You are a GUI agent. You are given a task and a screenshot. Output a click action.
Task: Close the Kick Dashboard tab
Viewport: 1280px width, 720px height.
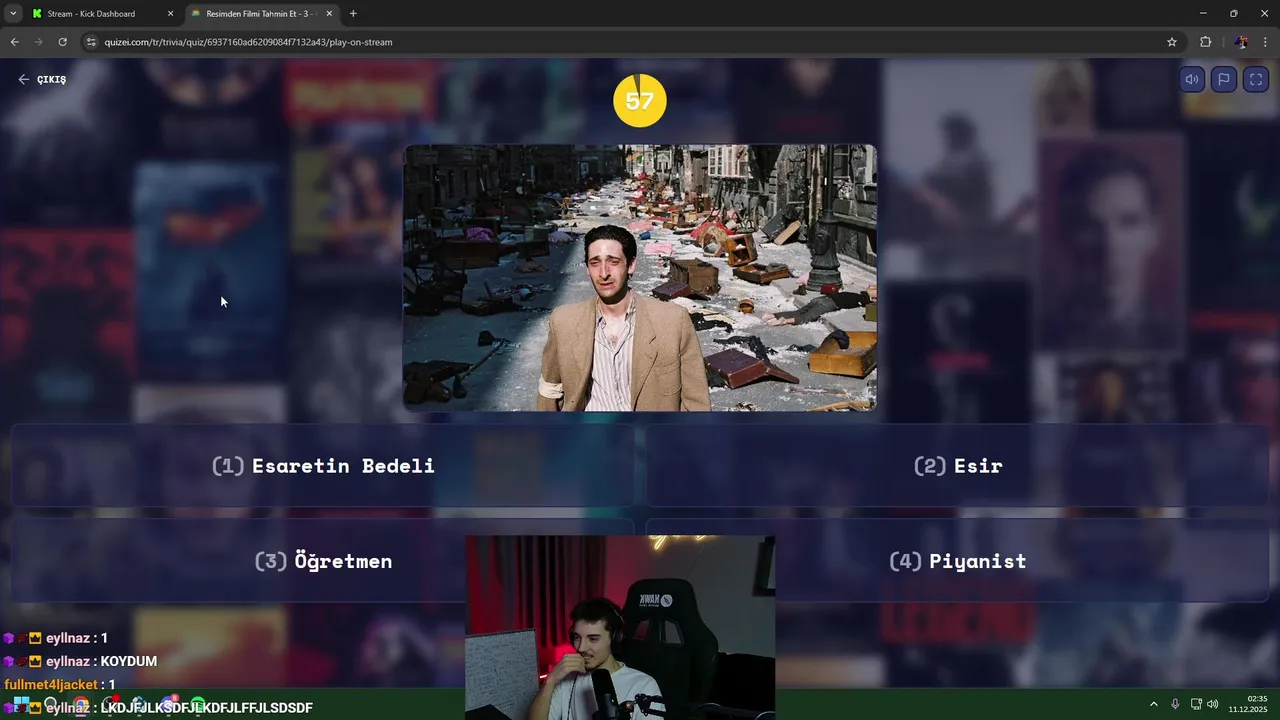point(170,14)
